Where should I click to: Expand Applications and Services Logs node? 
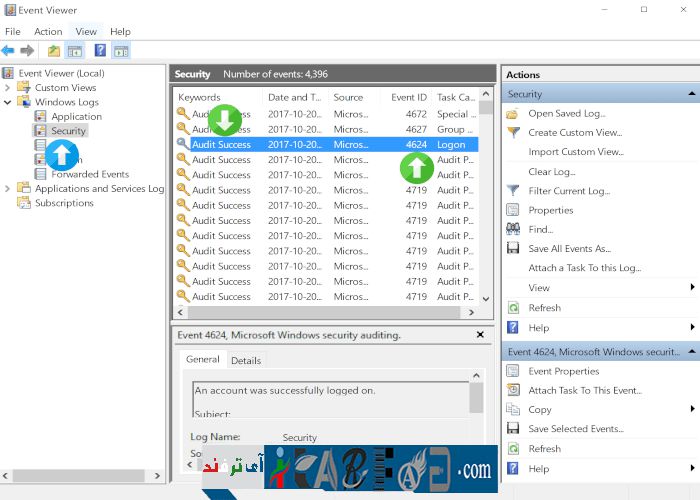[9, 188]
